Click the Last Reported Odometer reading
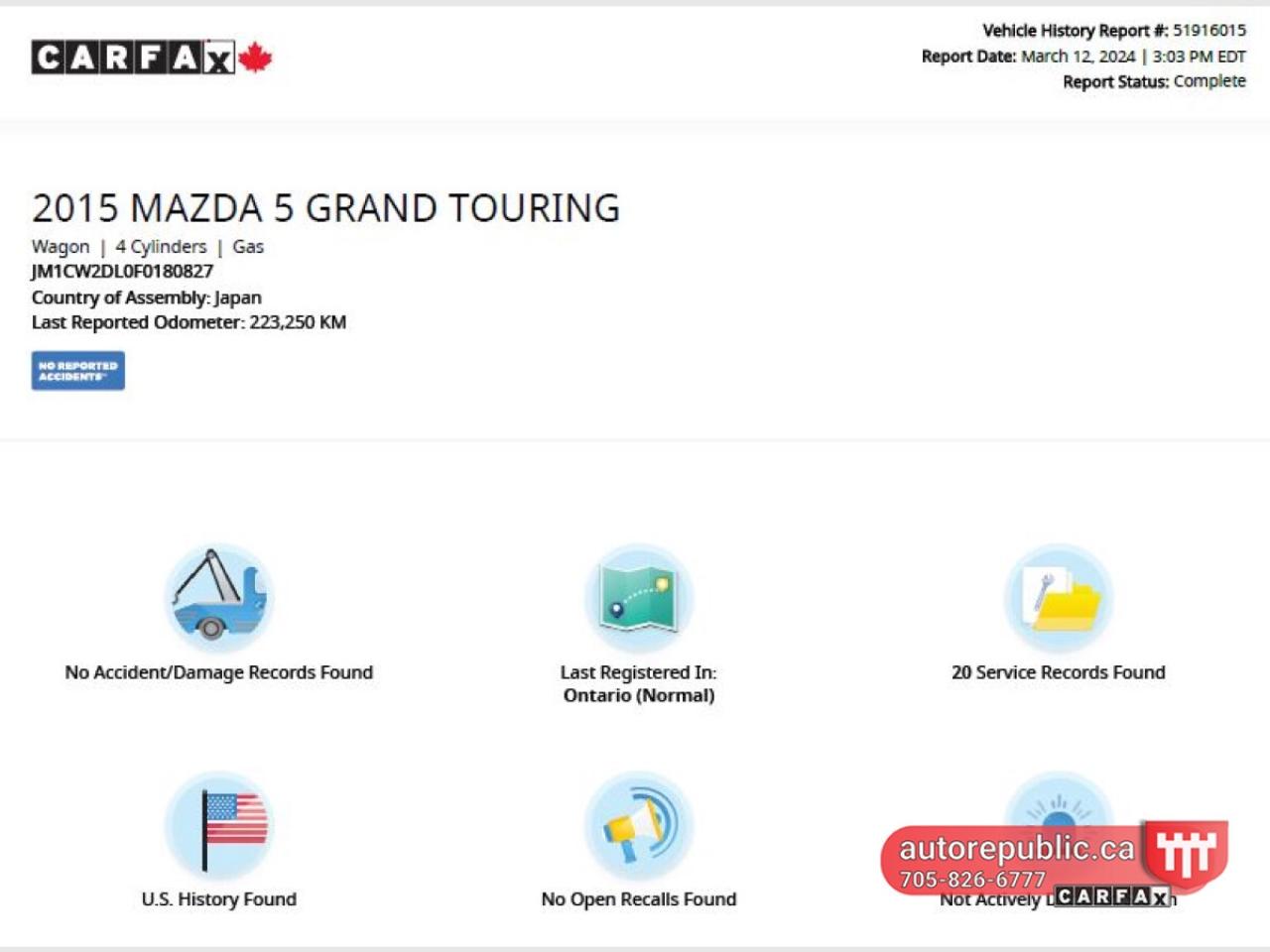1270x952 pixels. [x=189, y=322]
